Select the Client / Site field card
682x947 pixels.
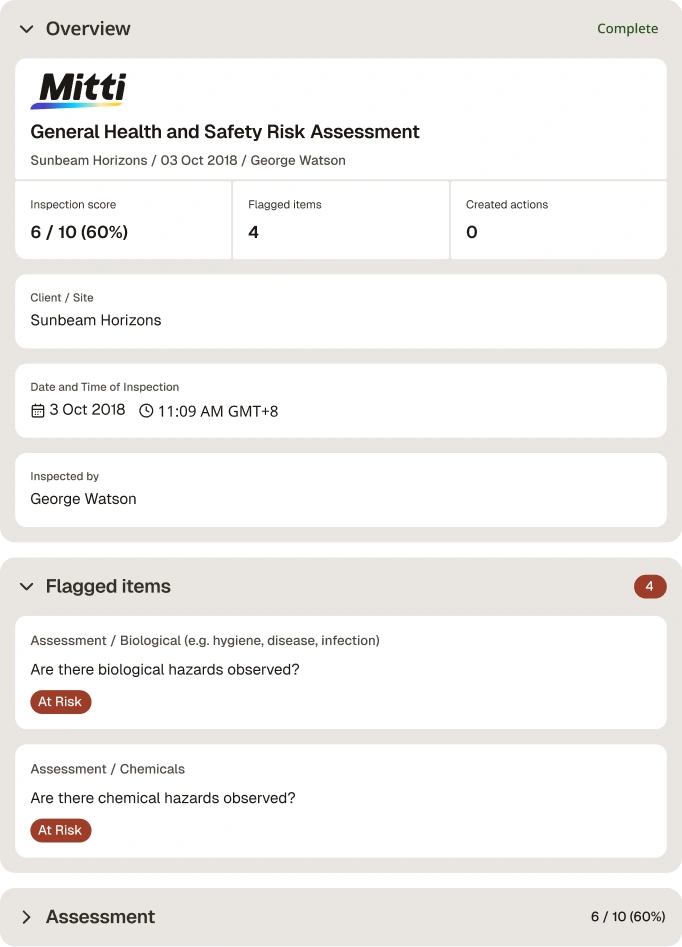pos(341,311)
